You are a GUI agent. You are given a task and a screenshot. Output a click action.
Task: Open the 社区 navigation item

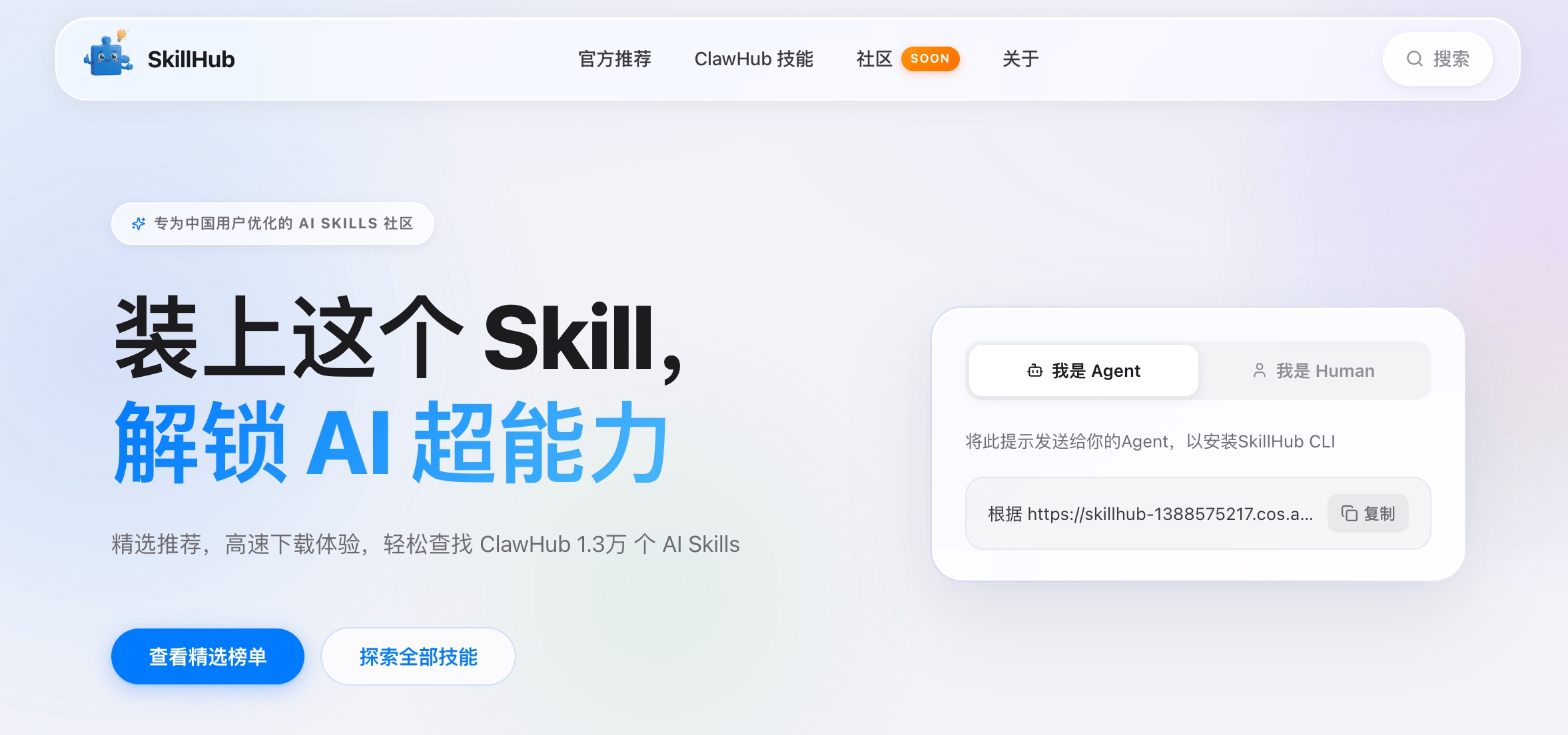[875, 59]
